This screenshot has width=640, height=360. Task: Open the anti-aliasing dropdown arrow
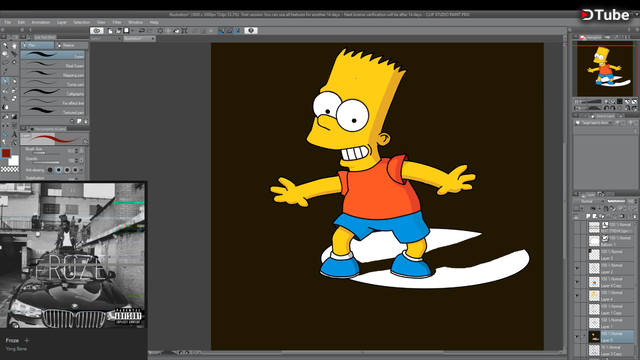click(x=82, y=170)
